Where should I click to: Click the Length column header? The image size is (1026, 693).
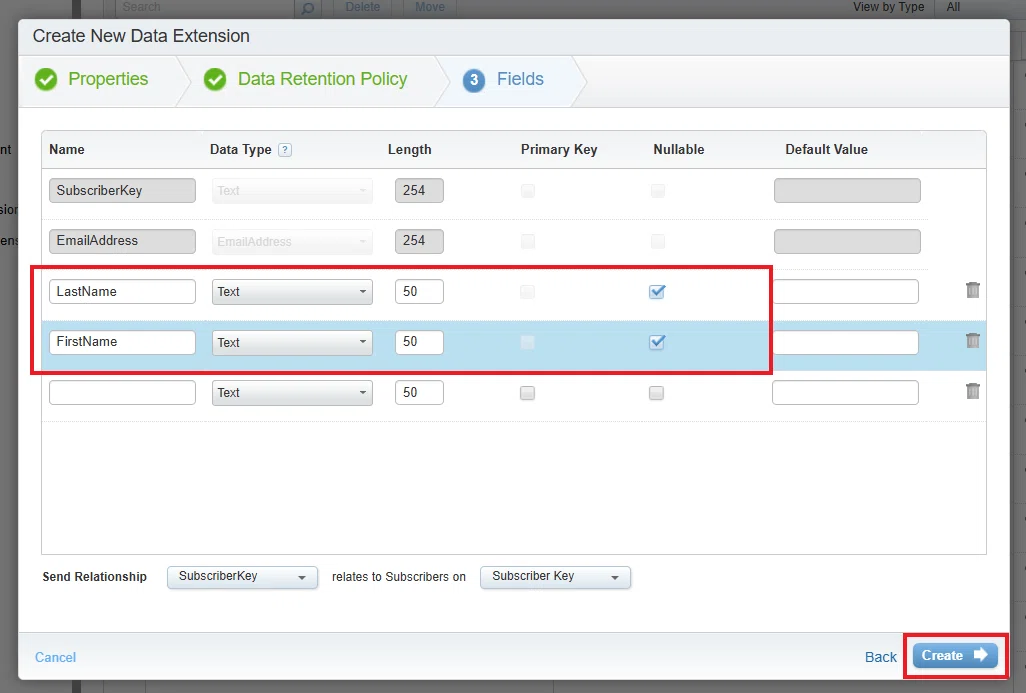[x=410, y=150]
